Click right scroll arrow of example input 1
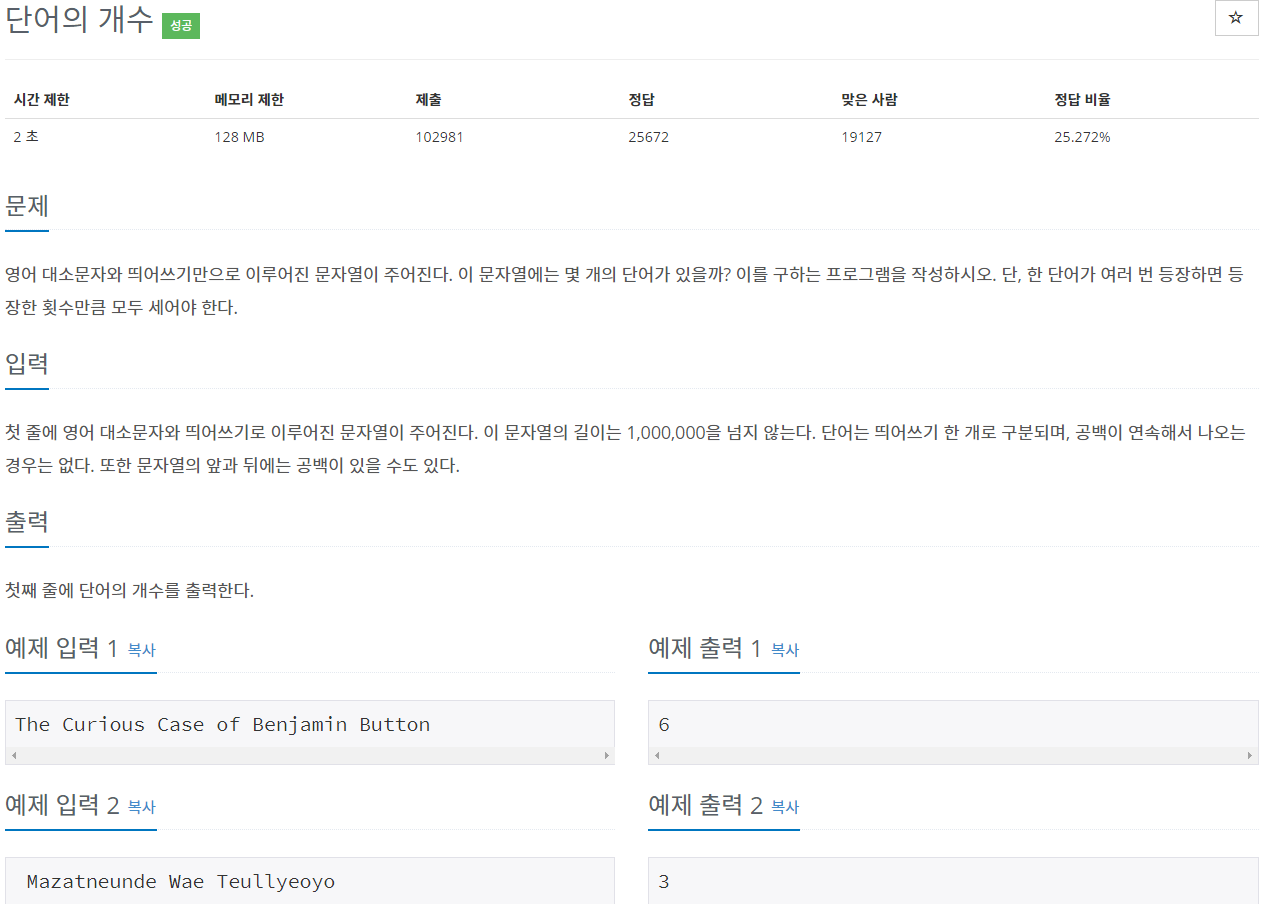Image resolution: width=1264 pixels, height=904 pixels. 606,756
